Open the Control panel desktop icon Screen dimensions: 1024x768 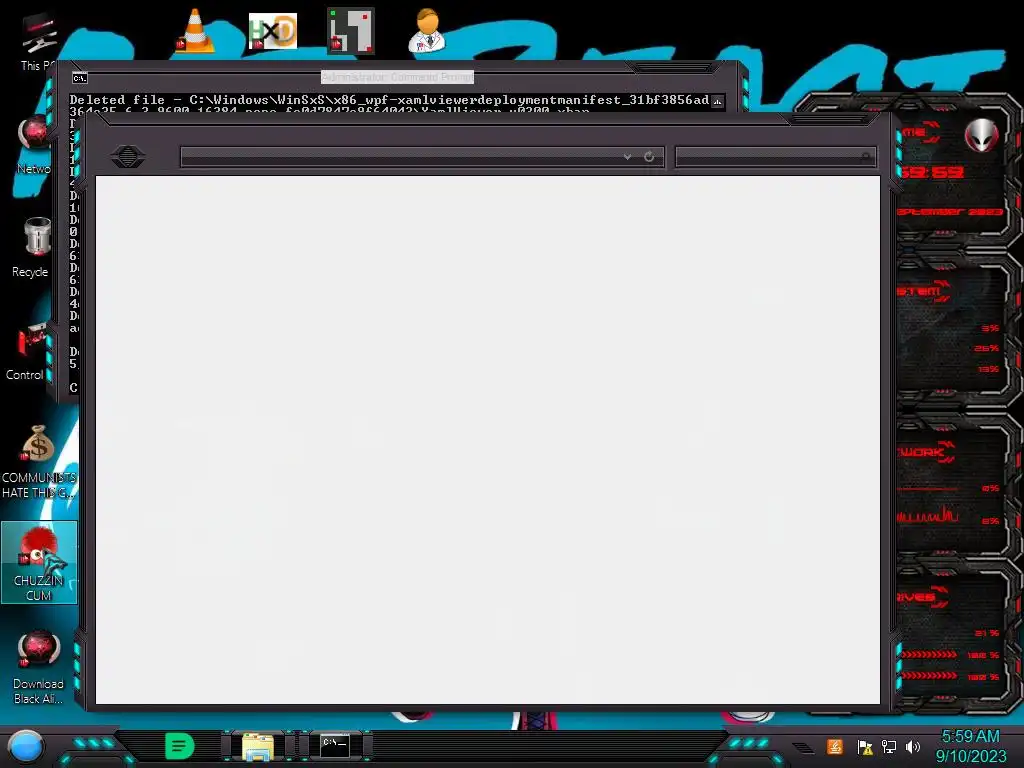[29, 353]
